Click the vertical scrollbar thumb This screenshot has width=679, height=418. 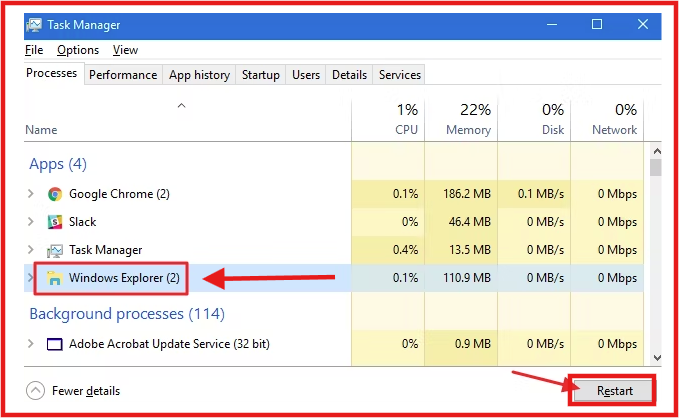point(656,167)
